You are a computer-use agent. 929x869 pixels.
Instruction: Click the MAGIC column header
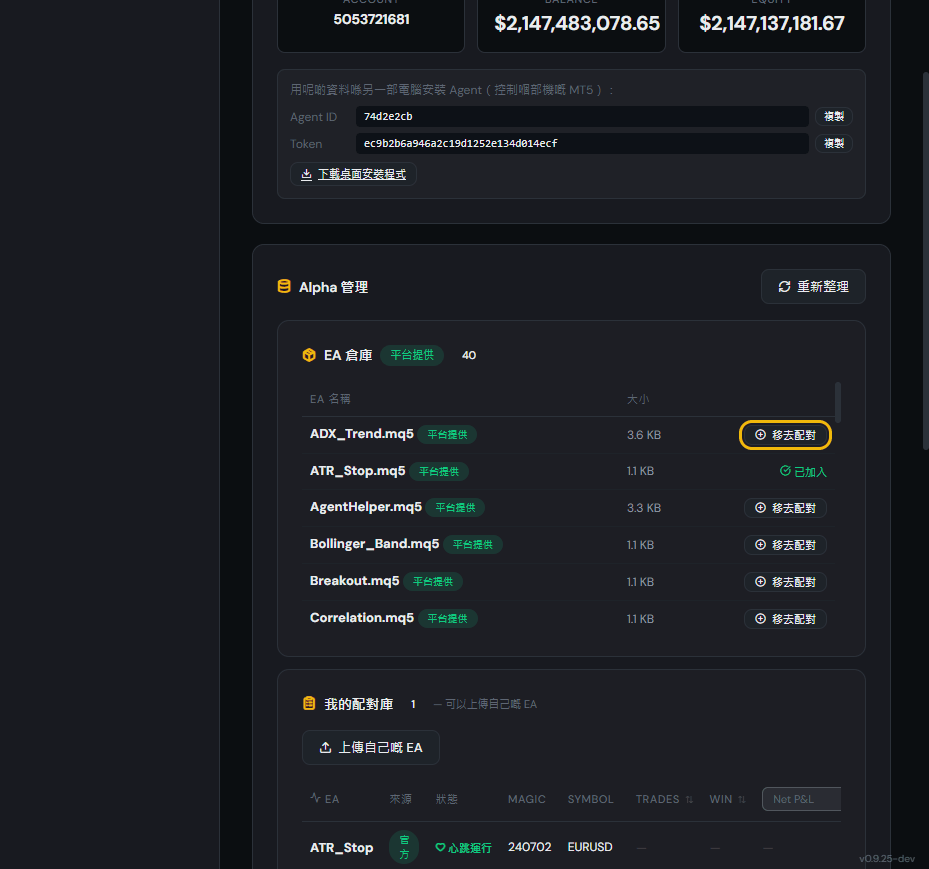click(526, 799)
